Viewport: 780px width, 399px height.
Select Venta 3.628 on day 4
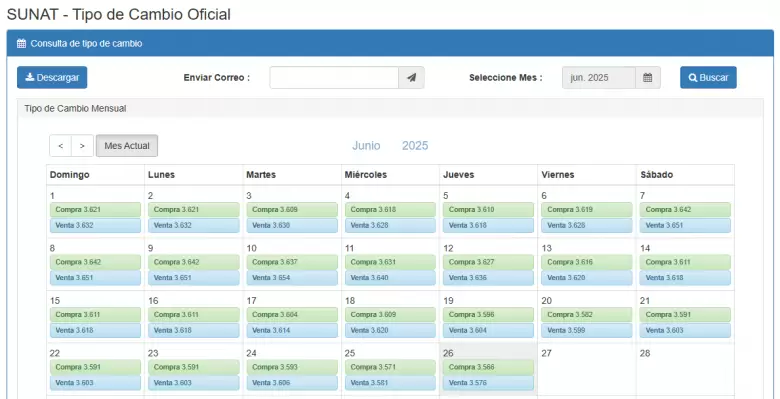click(x=390, y=225)
